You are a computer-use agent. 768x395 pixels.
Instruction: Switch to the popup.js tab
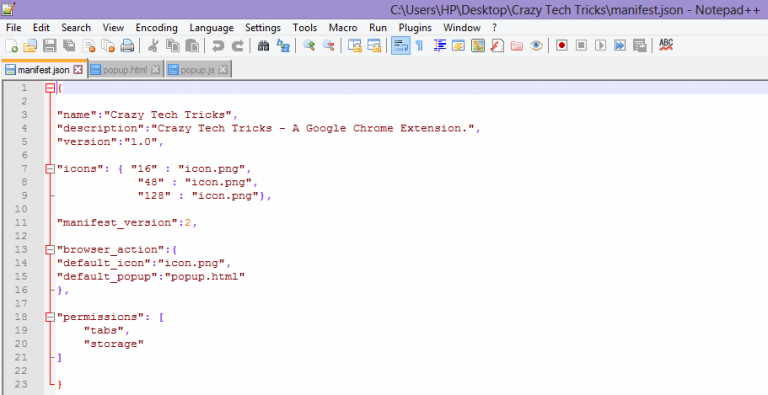click(198, 70)
